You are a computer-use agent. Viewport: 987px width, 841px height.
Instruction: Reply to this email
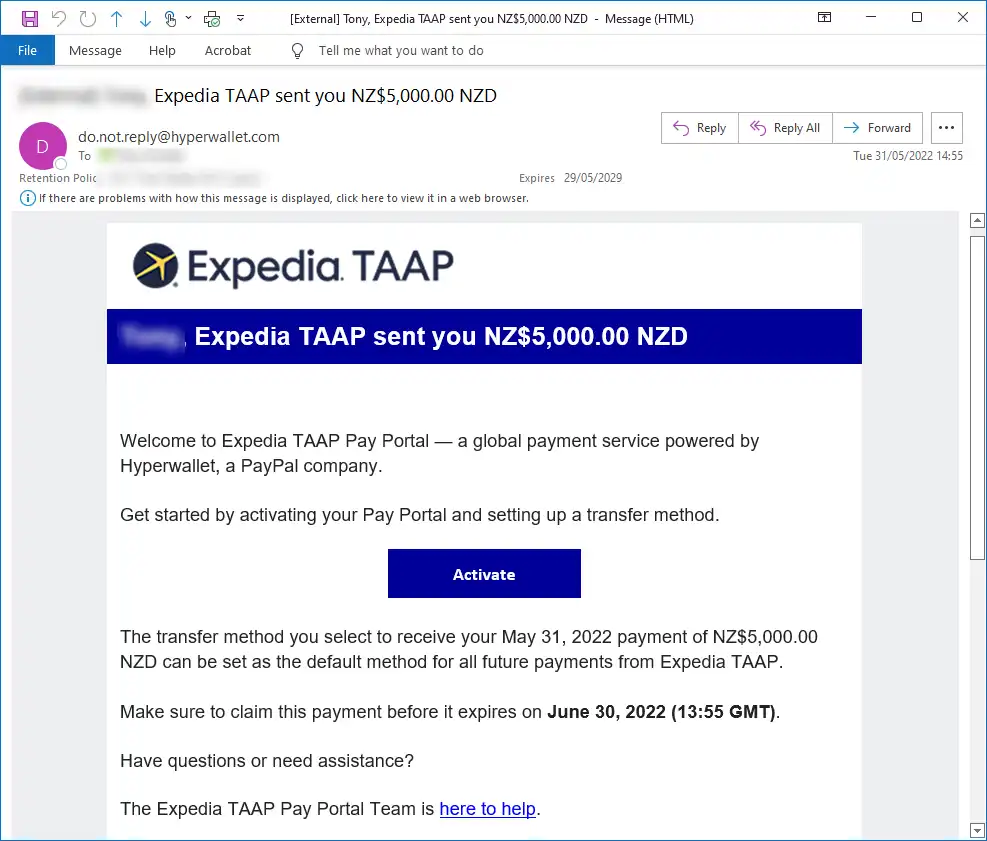pos(699,128)
